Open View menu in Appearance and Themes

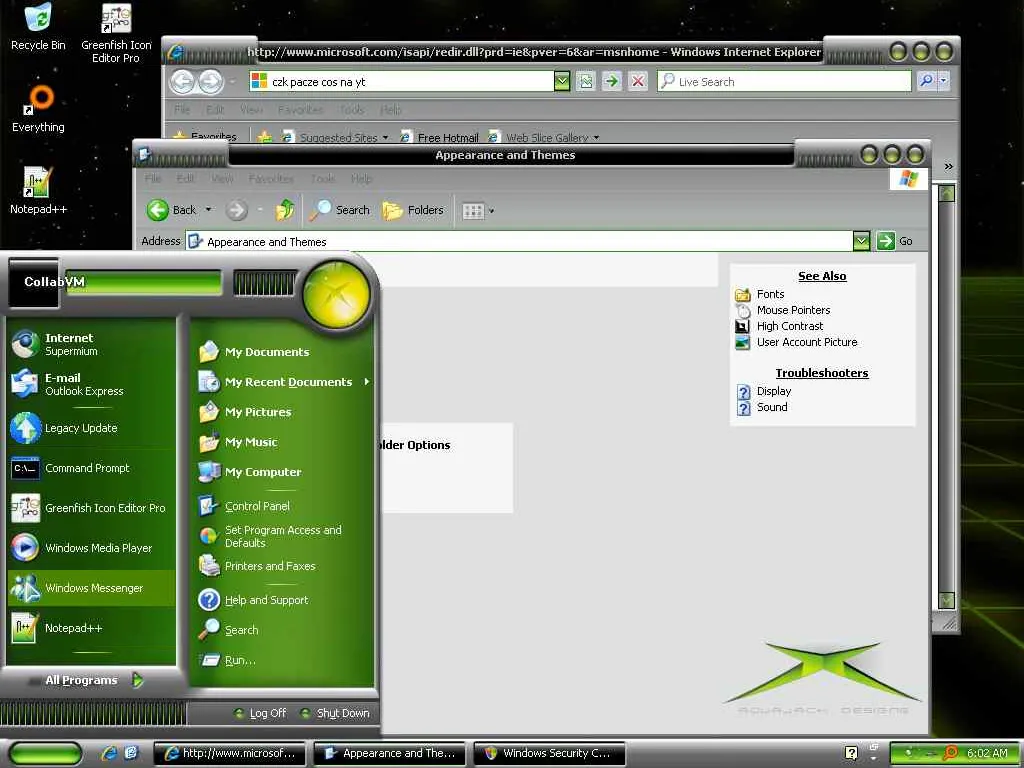[222, 178]
